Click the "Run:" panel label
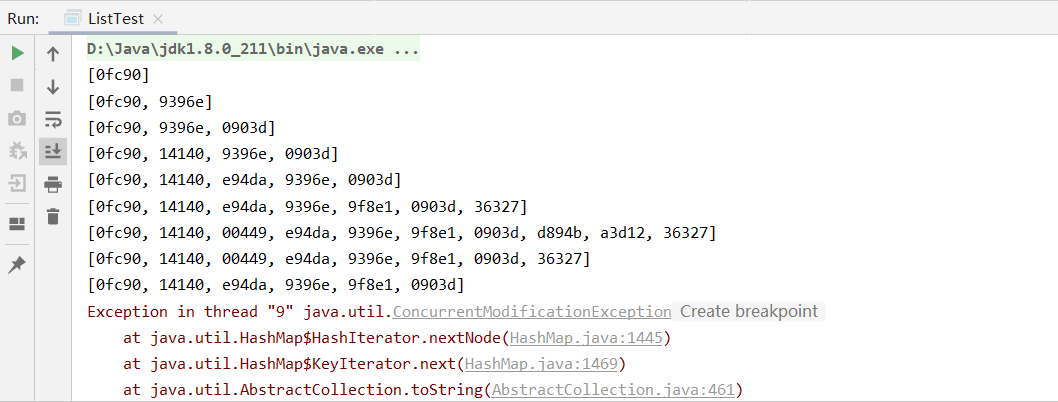Image resolution: width=1058 pixels, height=402 pixels. 24,19
